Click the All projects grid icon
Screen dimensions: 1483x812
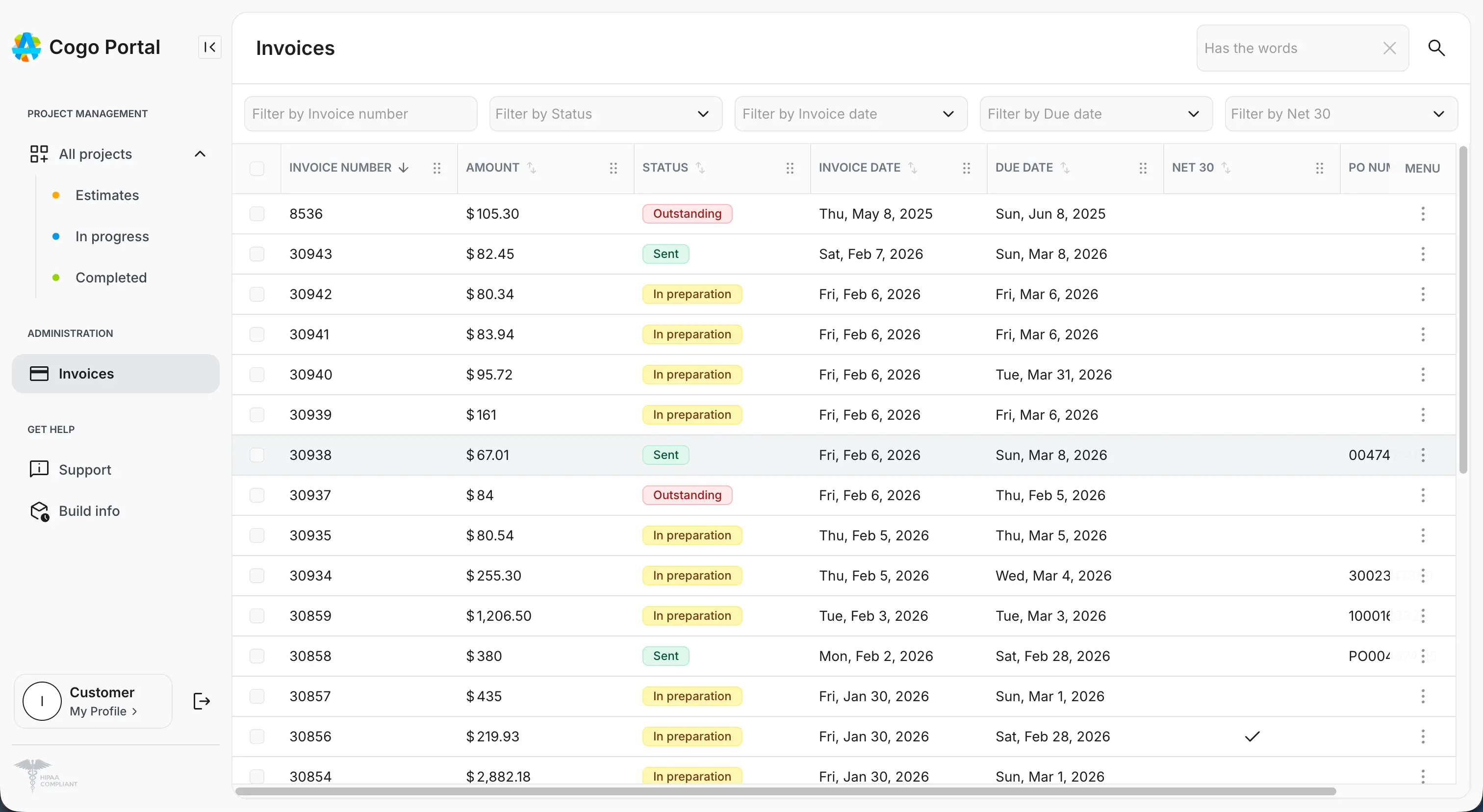pyautogui.click(x=39, y=153)
